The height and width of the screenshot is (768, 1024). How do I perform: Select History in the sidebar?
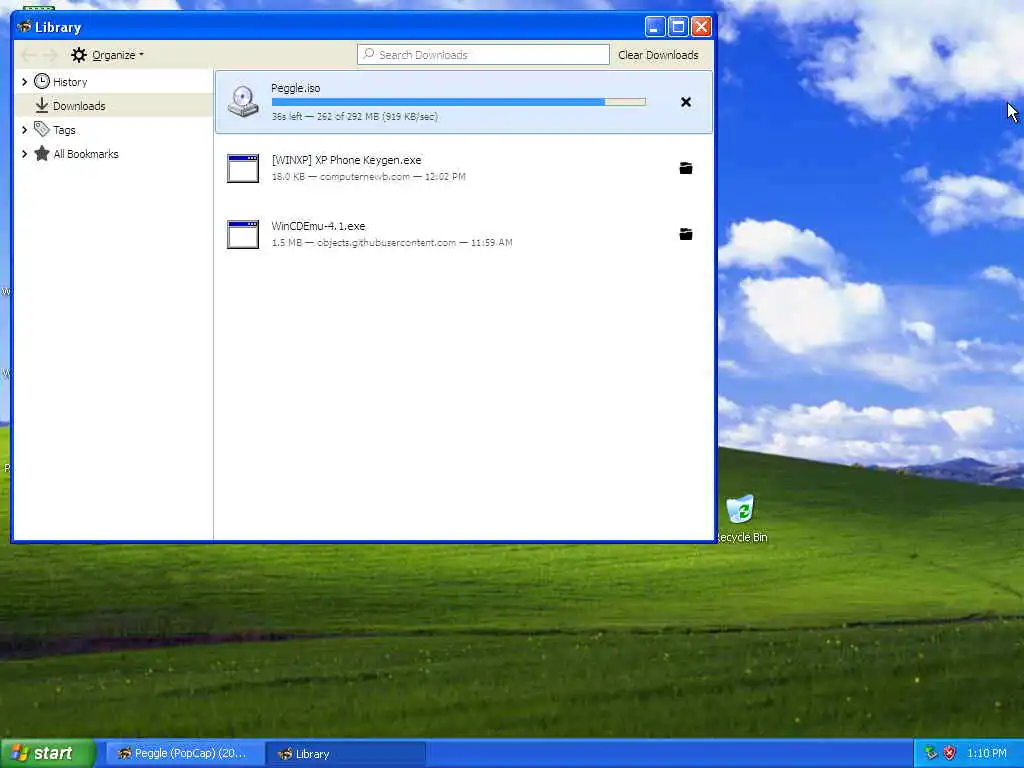(114, 82)
